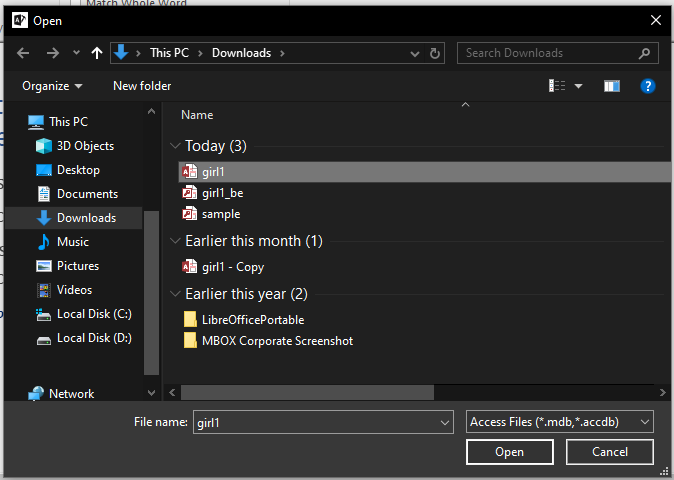Open the File name dropdown arrow
The height and width of the screenshot is (480, 674).
[445, 423]
